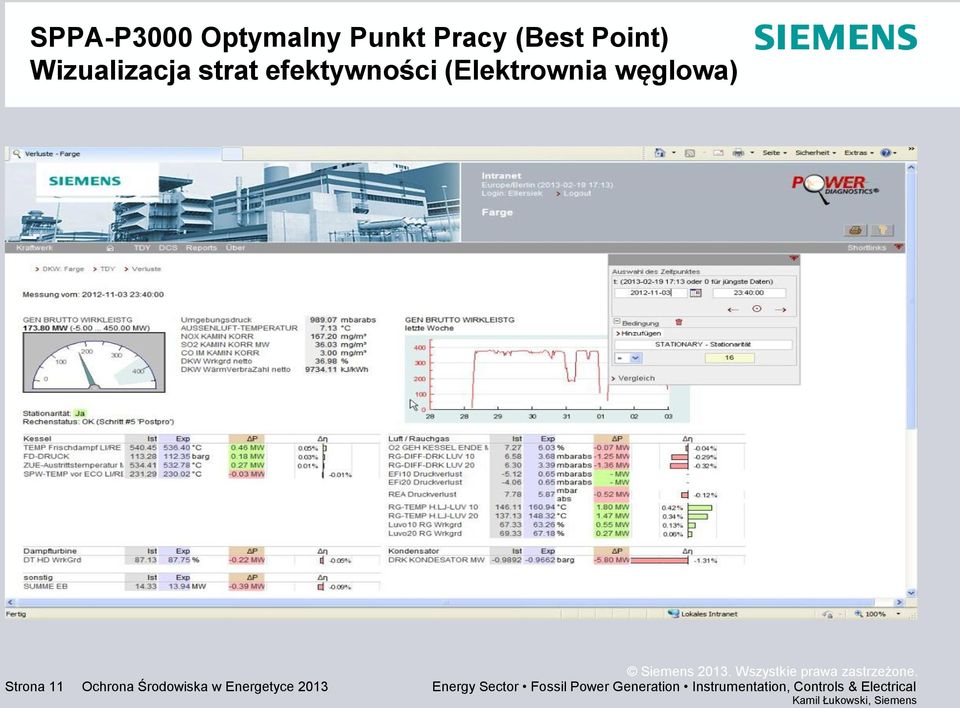Open the Sicherheit menu
960x708 pixels.
[x=815, y=153]
